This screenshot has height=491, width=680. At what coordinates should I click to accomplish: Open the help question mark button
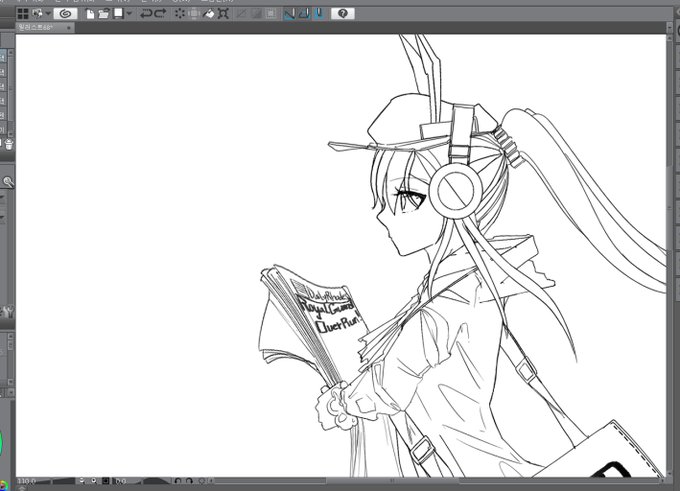(343, 13)
